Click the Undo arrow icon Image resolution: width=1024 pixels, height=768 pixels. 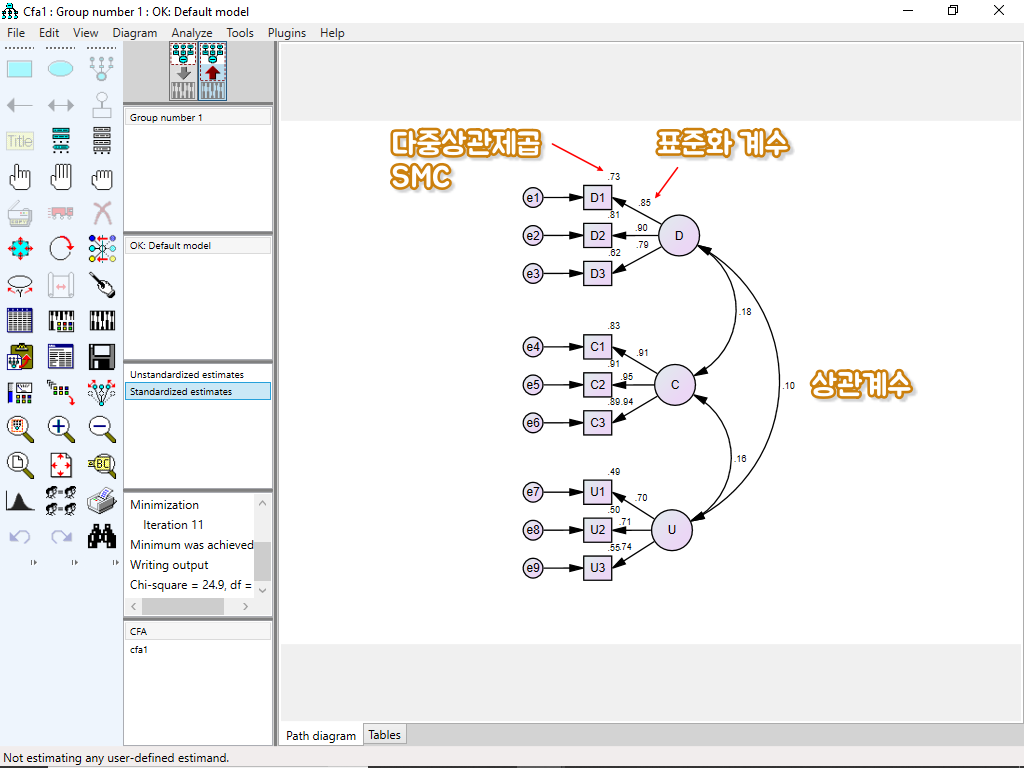[20, 537]
